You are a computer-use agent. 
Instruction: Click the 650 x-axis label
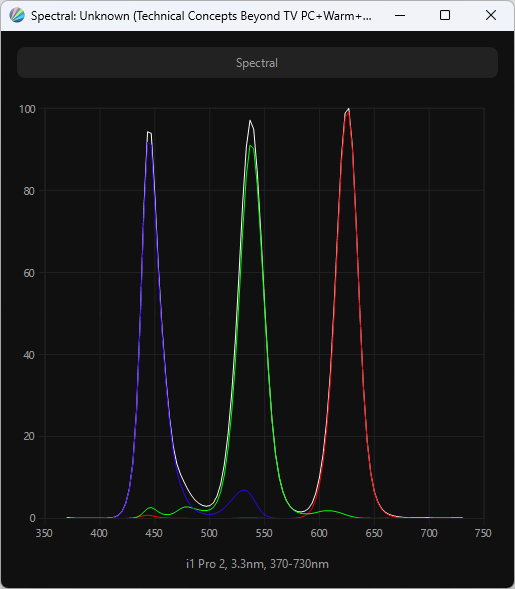point(374,533)
